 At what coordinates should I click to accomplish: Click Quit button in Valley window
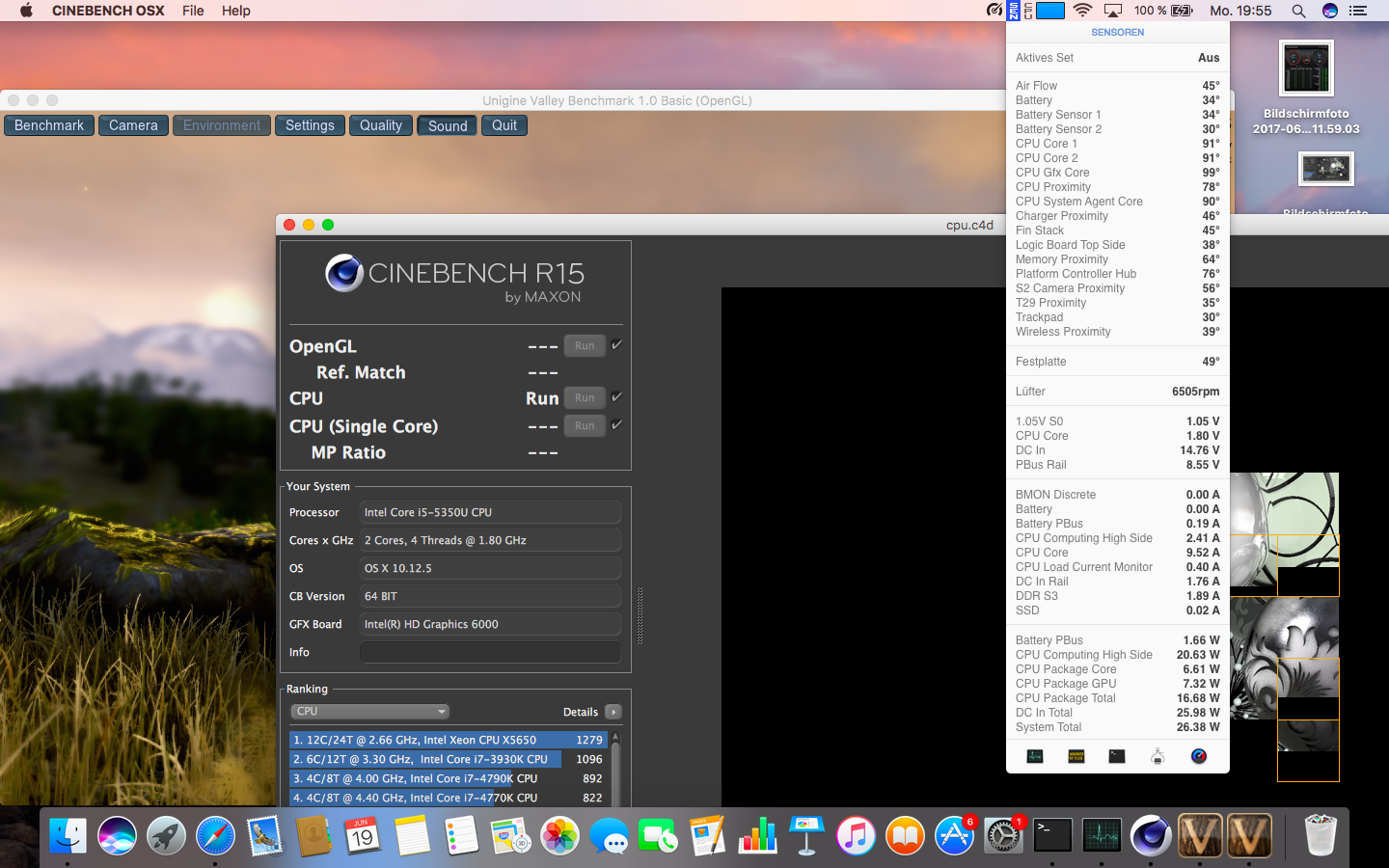[x=504, y=125]
